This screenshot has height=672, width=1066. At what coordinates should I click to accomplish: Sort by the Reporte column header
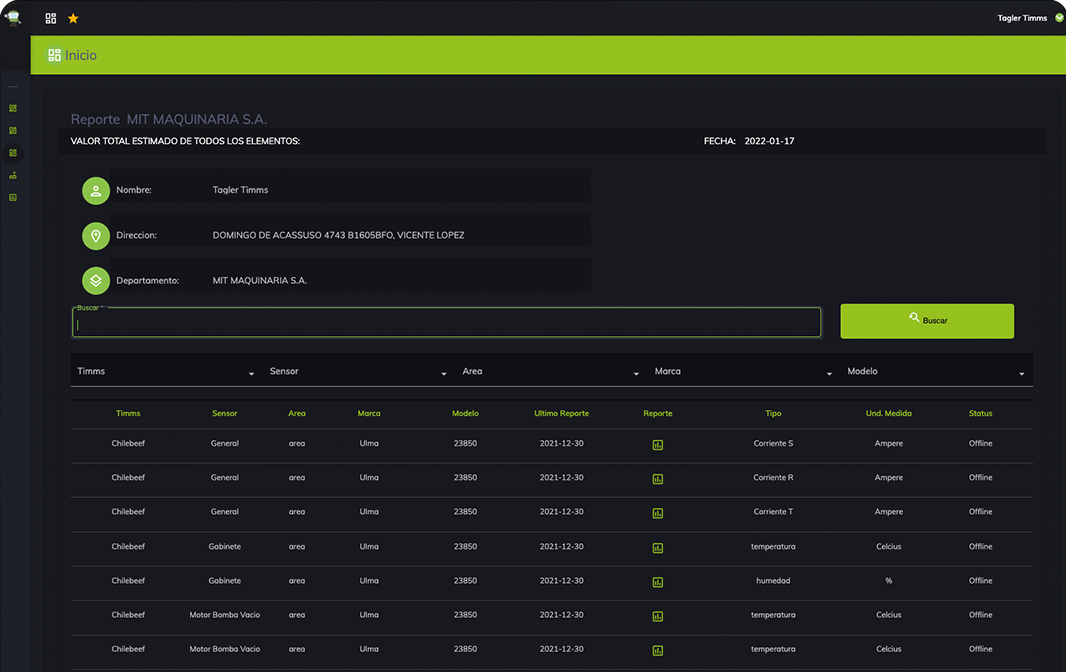click(x=657, y=414)
